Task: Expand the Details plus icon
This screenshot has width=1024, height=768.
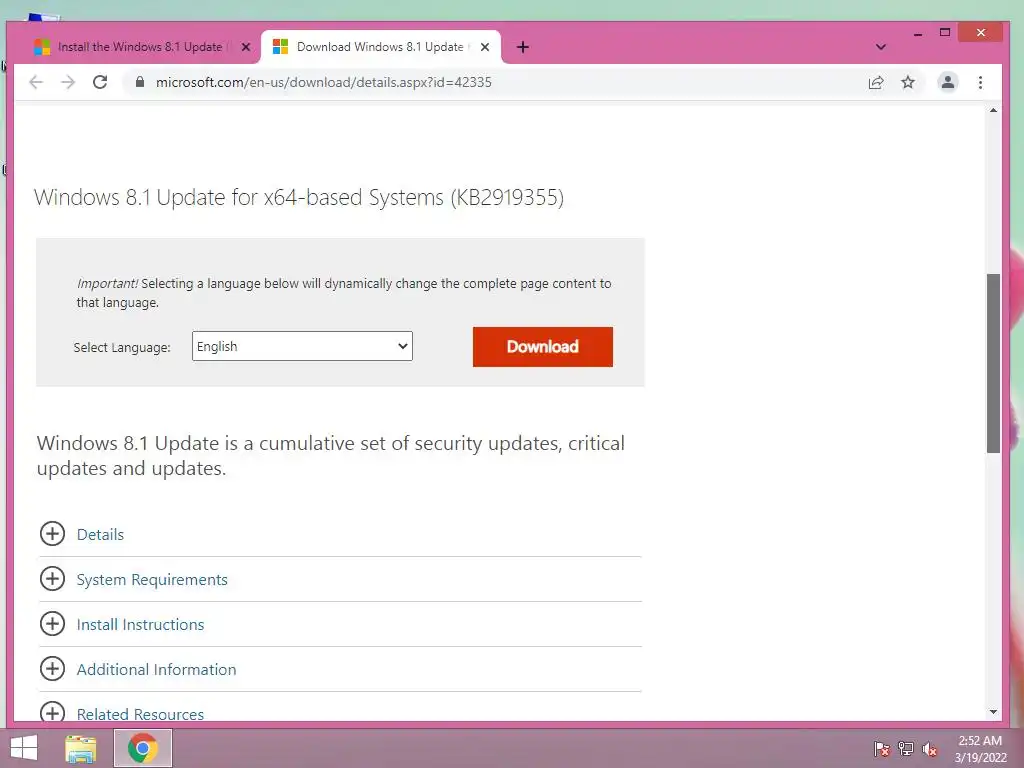Action: [x=52, y=534]
